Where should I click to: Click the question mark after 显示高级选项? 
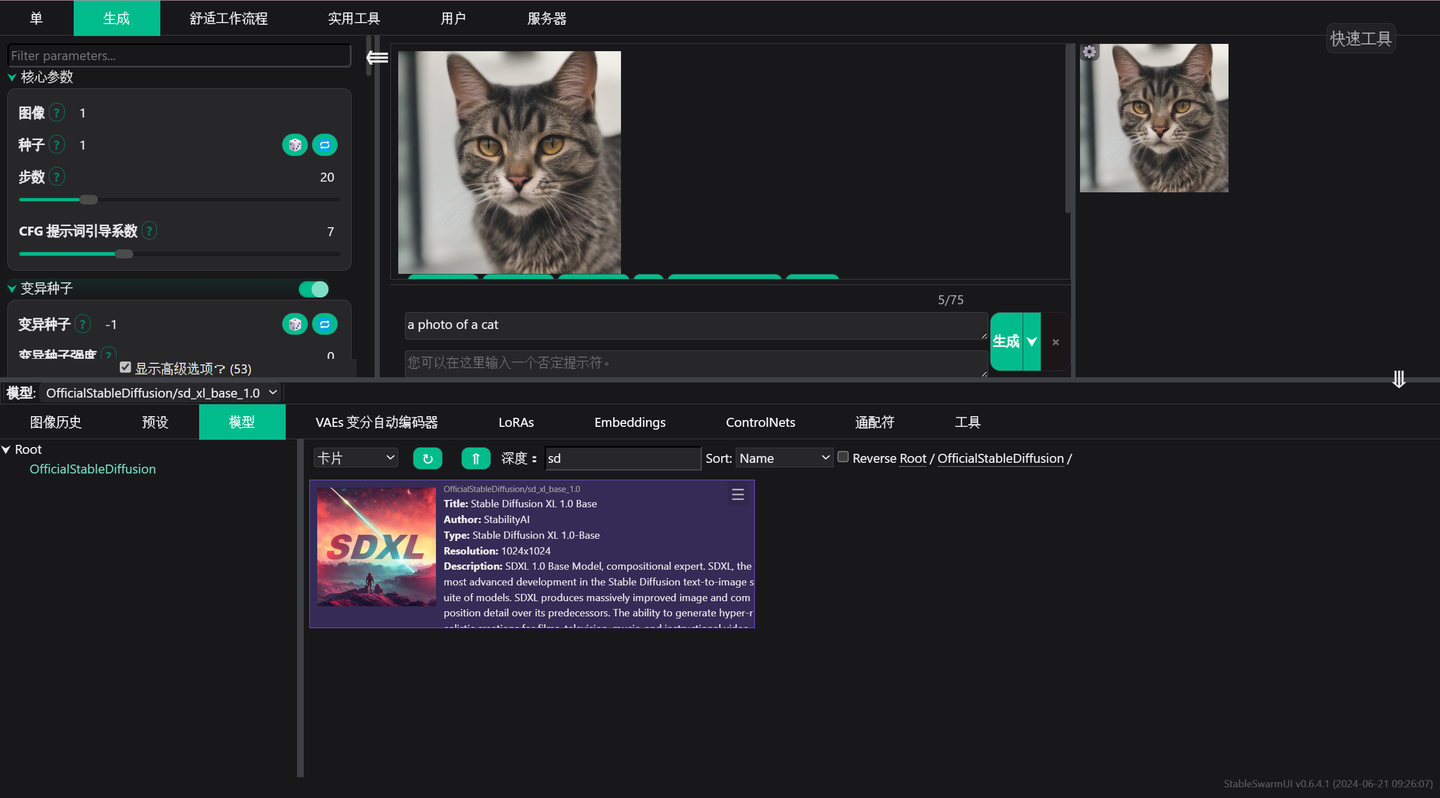coord(220,369)
